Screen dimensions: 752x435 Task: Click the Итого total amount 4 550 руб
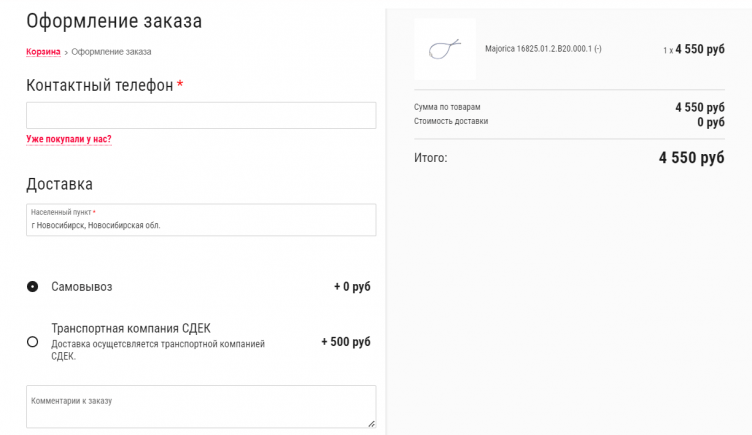(x=691, y=158)
